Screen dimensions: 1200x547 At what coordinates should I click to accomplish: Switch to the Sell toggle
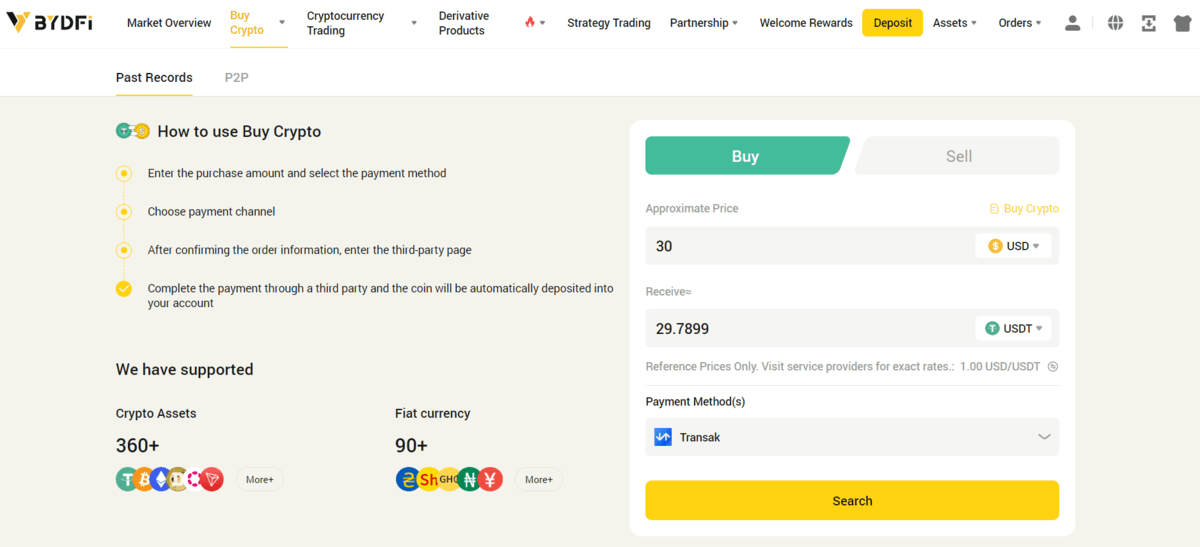point(958,156)
